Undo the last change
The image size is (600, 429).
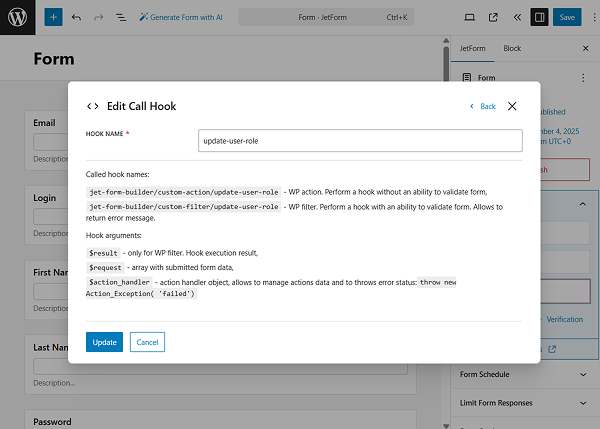click(x=76, y=17)
